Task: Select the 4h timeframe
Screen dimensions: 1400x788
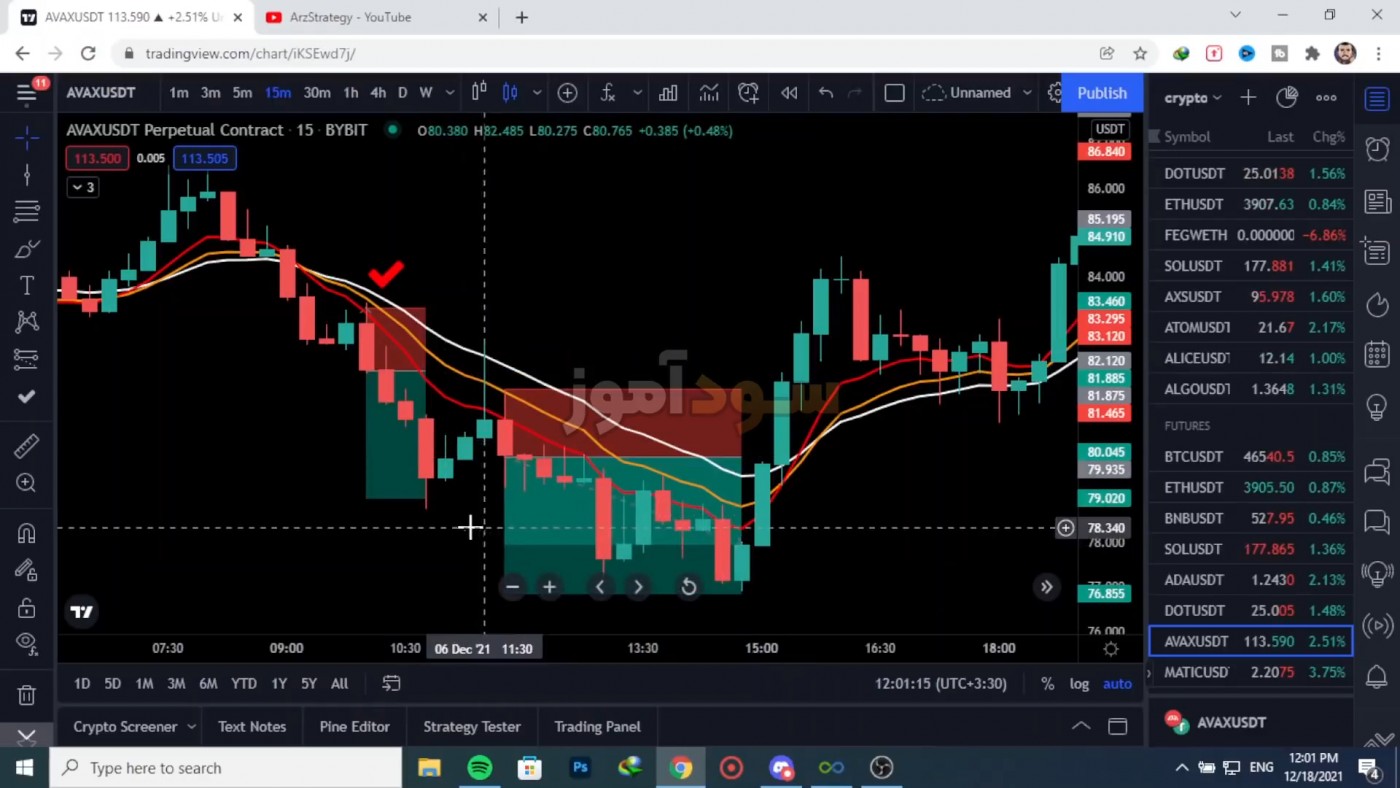Action: click(x=378, y=93)
